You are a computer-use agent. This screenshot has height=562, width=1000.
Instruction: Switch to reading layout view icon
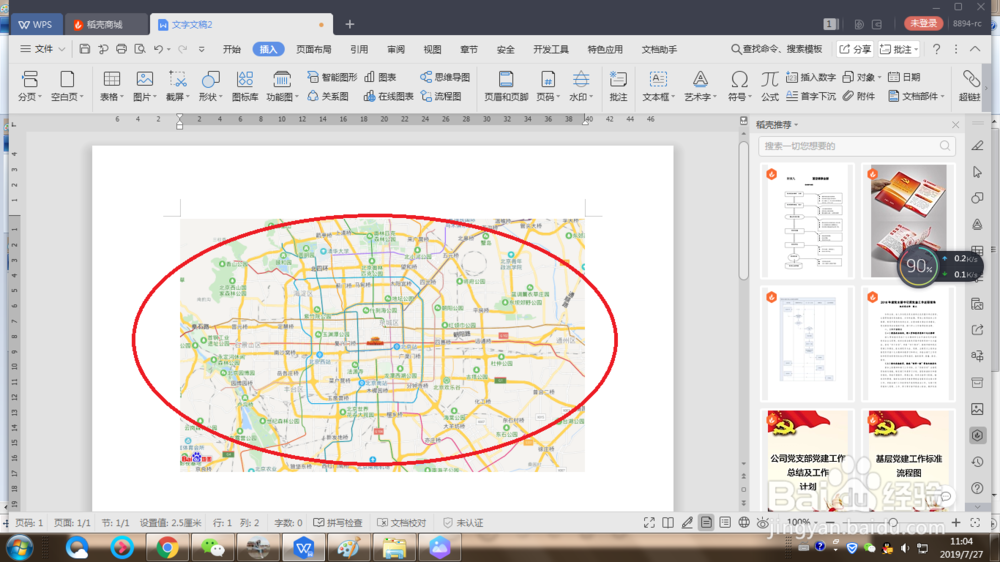668,522
